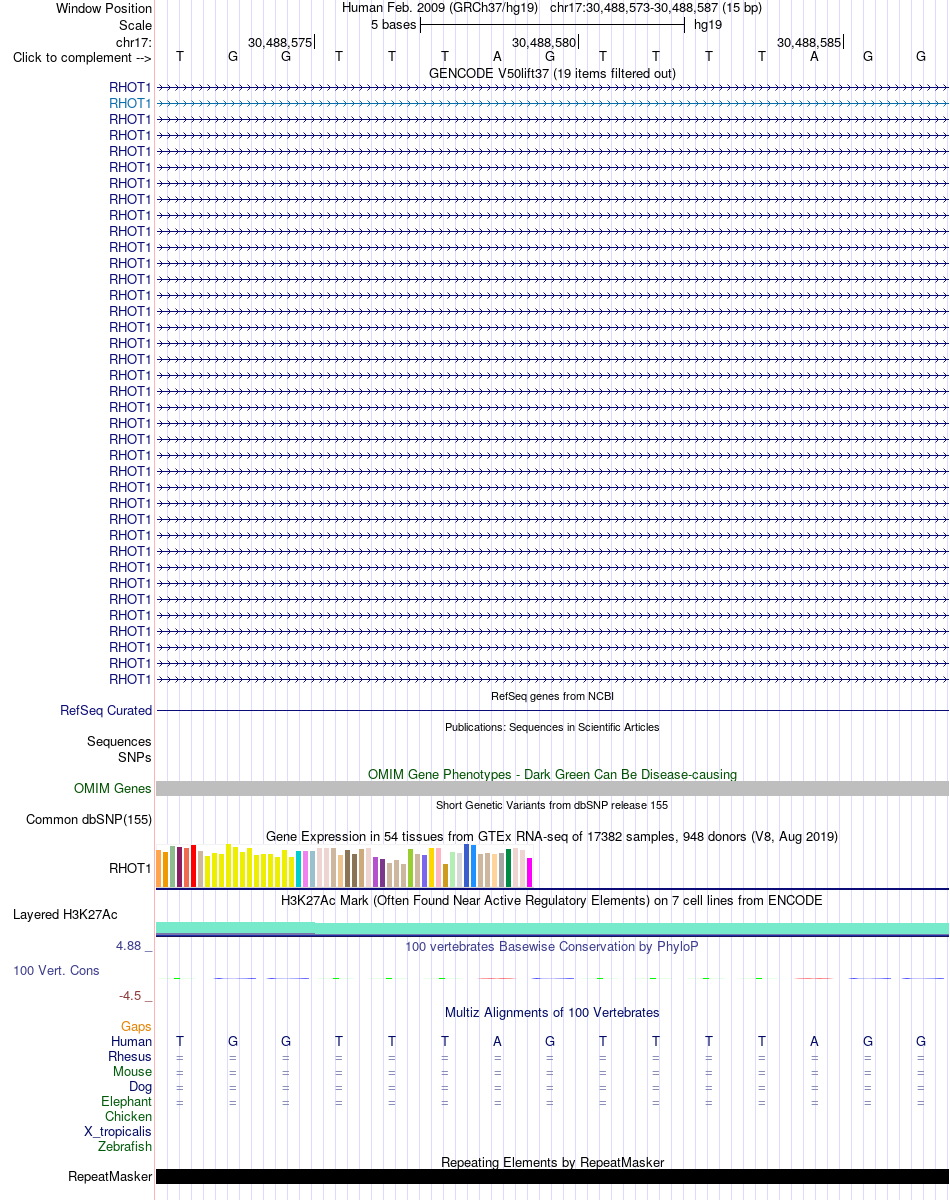Click the GTEx Gene Expression track title

(x=552, y=836)
